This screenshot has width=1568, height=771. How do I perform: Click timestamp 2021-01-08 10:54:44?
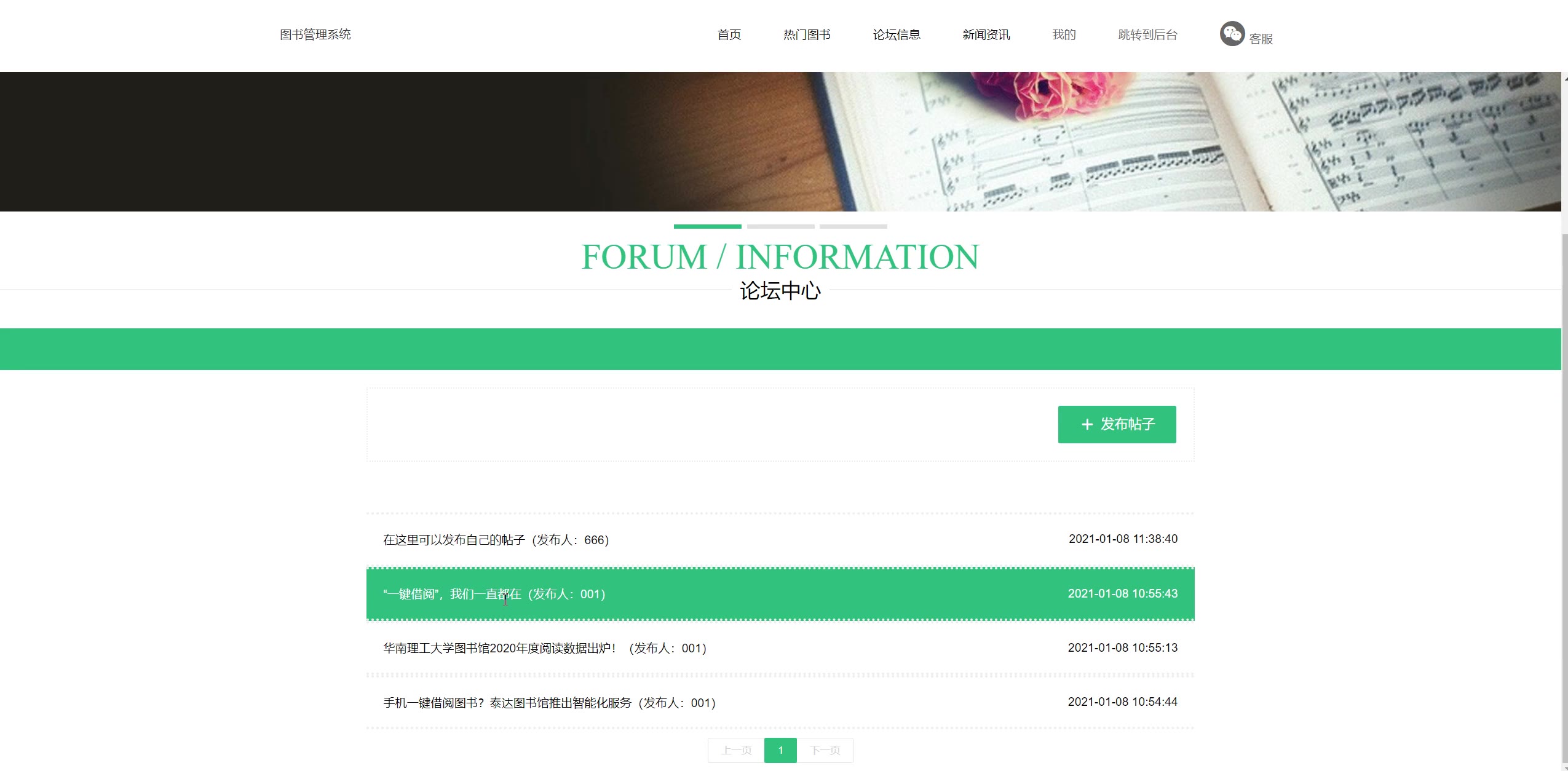(1123, 702)
